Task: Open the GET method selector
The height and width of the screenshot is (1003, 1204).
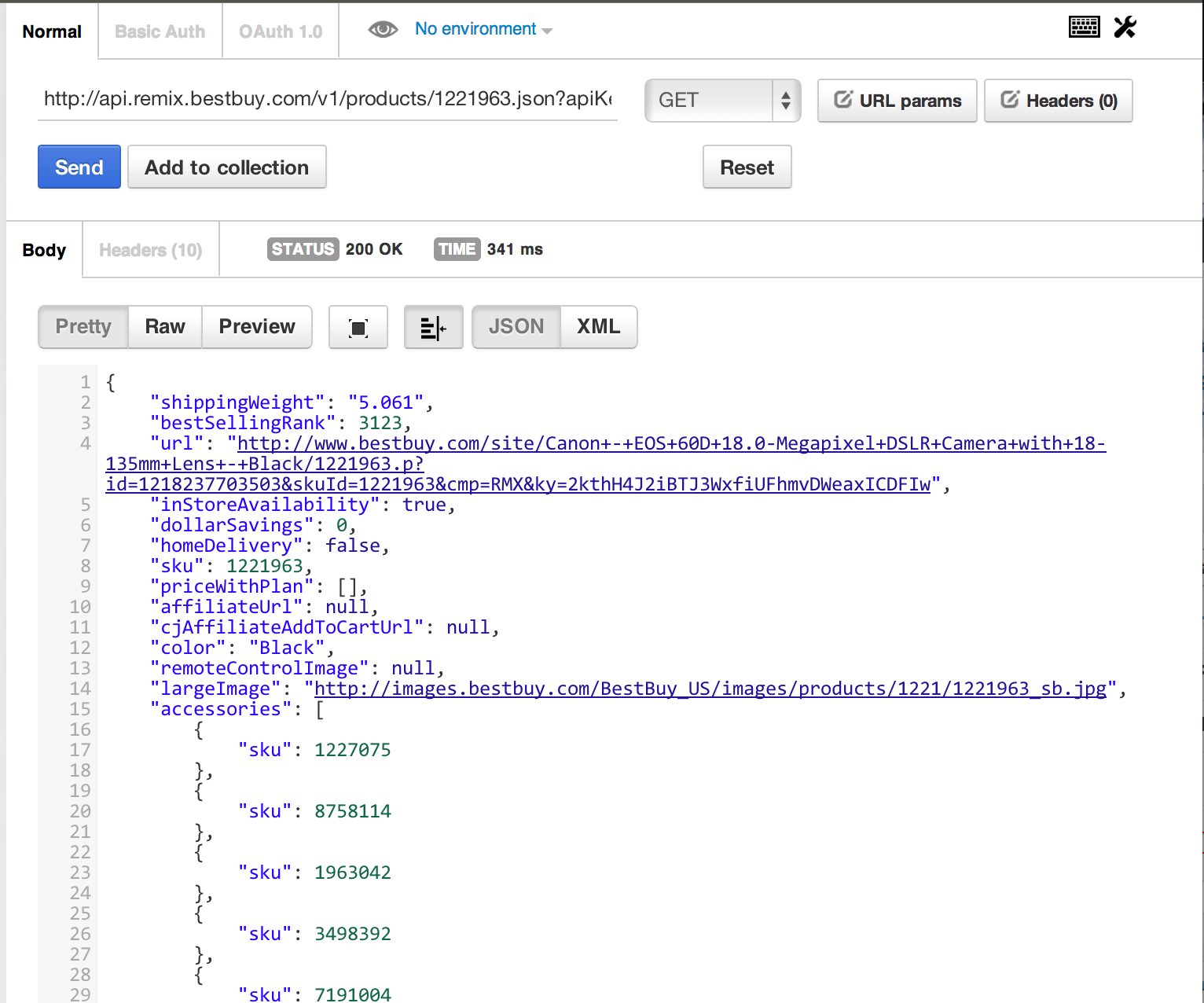Action: pos(721,101)
